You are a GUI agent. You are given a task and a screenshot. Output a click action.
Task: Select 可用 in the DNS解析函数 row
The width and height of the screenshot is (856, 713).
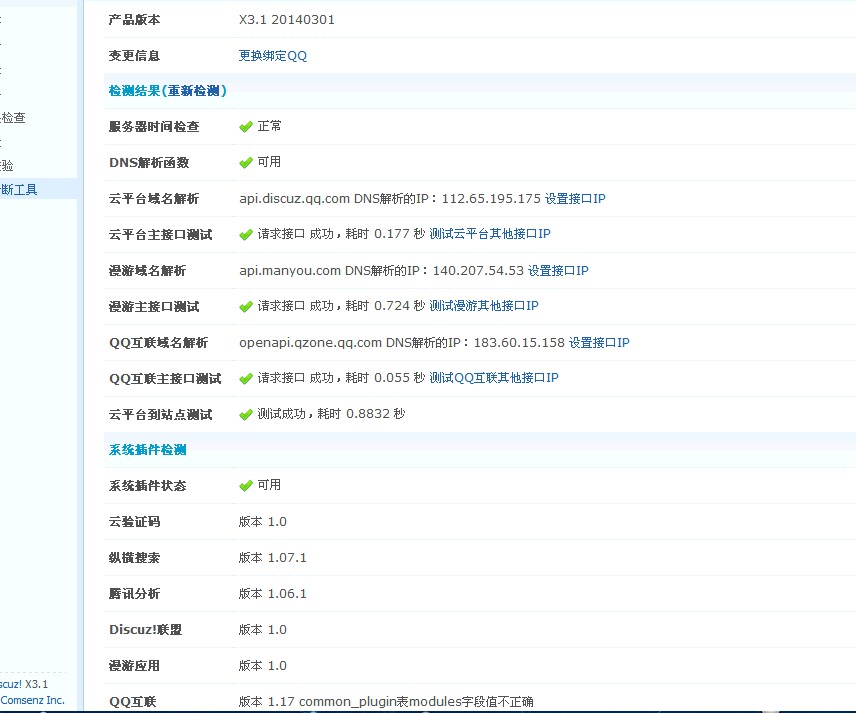pos(269,162)
